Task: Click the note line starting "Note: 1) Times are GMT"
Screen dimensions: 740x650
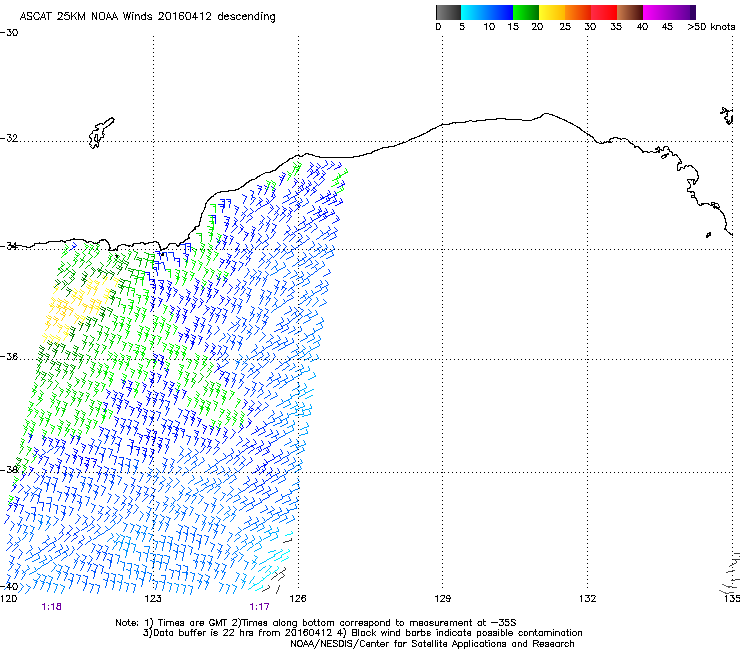Action: coord(316,623)
